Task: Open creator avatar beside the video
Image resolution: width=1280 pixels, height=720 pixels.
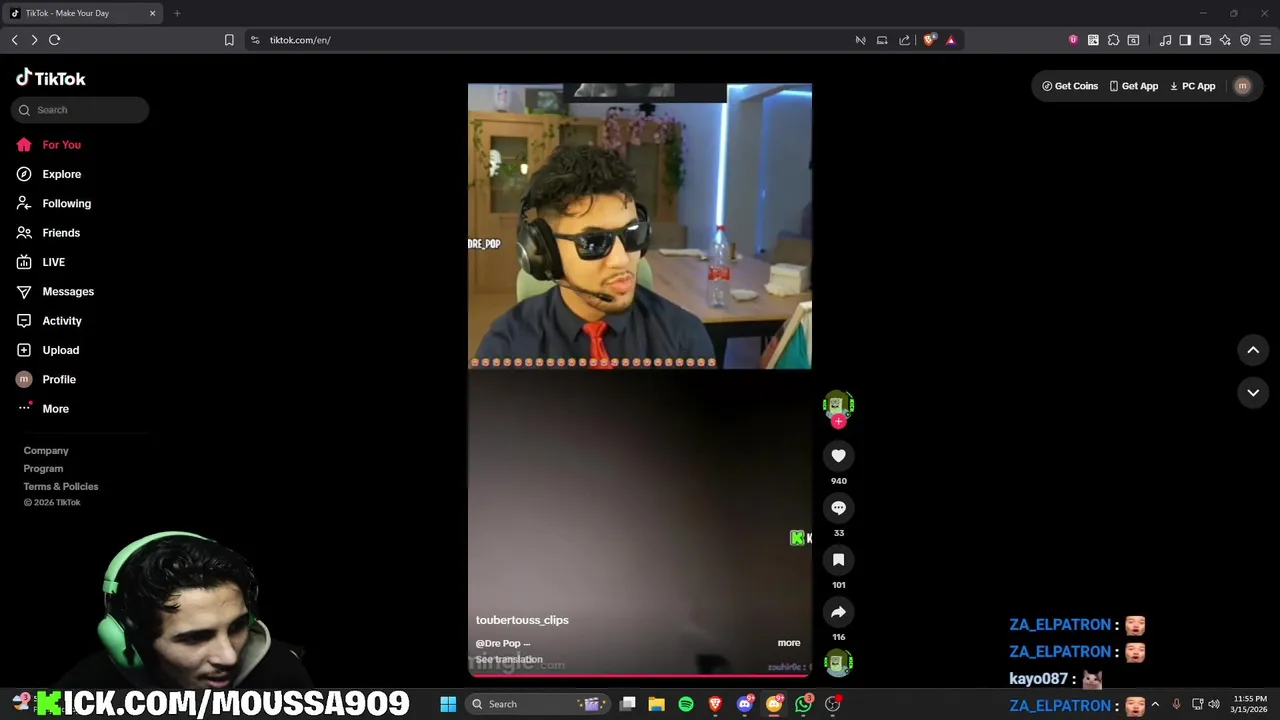Action: pyautogui.click(x=838, y=405)
